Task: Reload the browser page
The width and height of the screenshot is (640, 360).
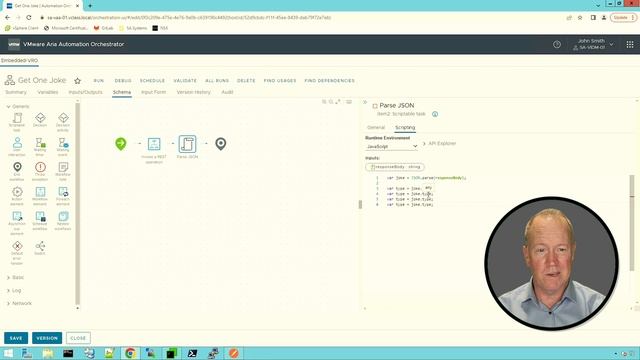Action: click(29, 18)
